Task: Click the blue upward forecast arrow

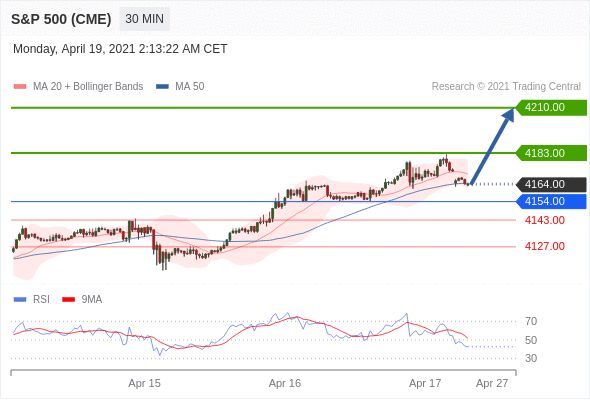Action: point(492,146)
